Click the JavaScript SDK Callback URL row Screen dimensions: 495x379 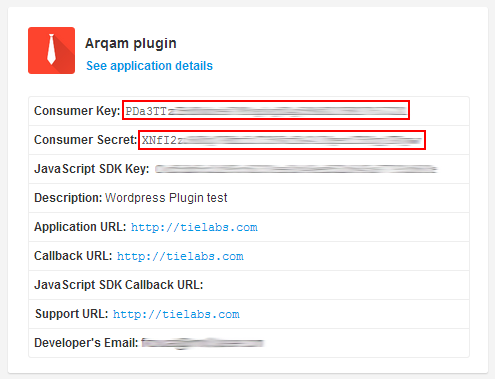coord(249,285)
